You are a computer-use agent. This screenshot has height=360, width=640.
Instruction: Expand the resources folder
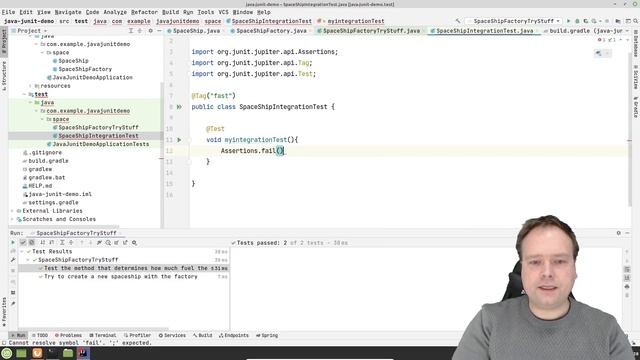(30, 86)
